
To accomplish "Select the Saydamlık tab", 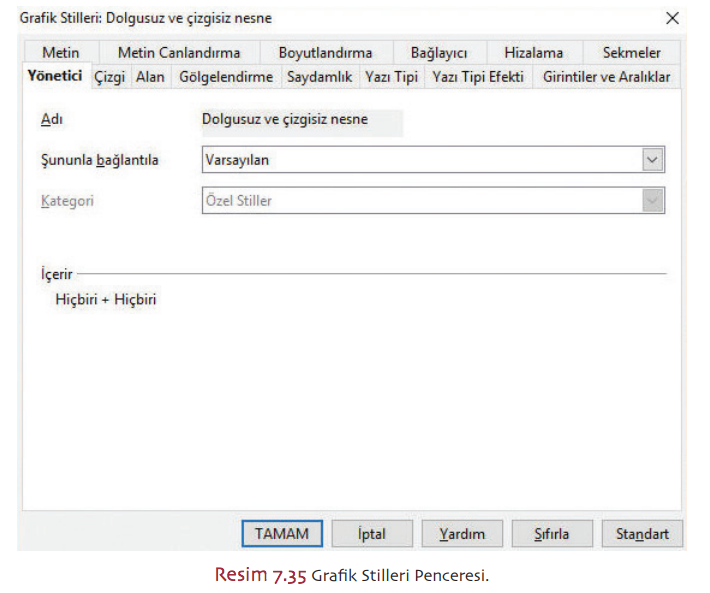I will 319,77.
